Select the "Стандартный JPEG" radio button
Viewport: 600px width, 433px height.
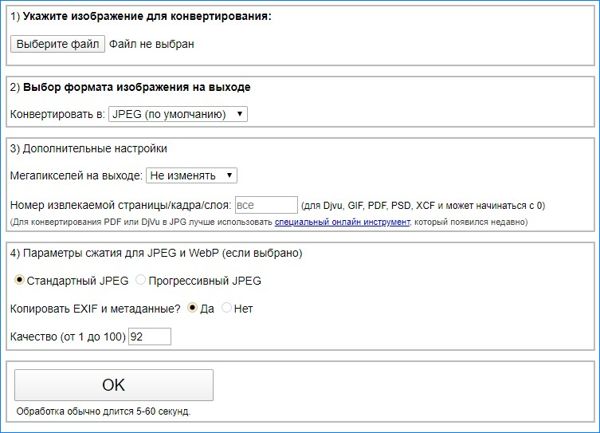click(19, 280)
